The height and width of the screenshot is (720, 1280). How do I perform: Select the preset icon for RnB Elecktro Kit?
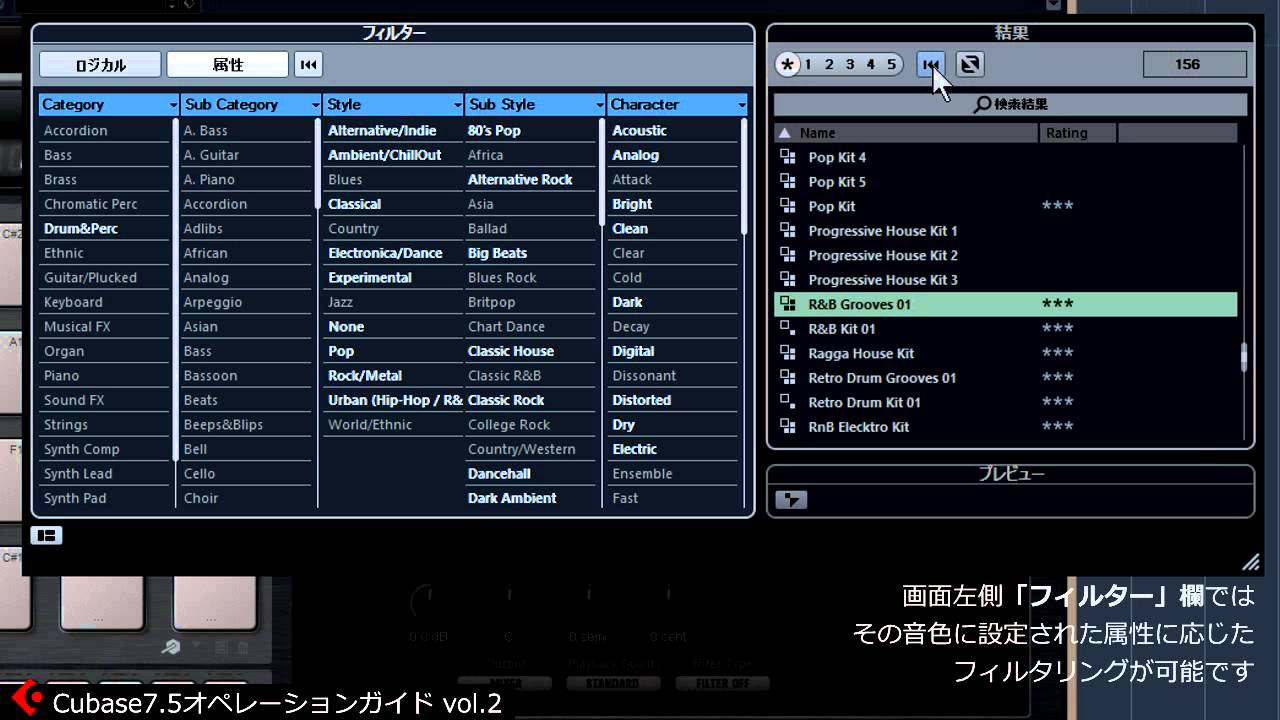point(788,427)
